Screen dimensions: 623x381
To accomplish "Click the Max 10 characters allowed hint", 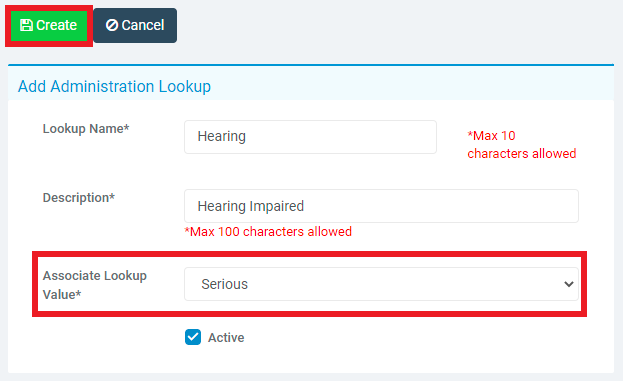I will coord(522,145).
